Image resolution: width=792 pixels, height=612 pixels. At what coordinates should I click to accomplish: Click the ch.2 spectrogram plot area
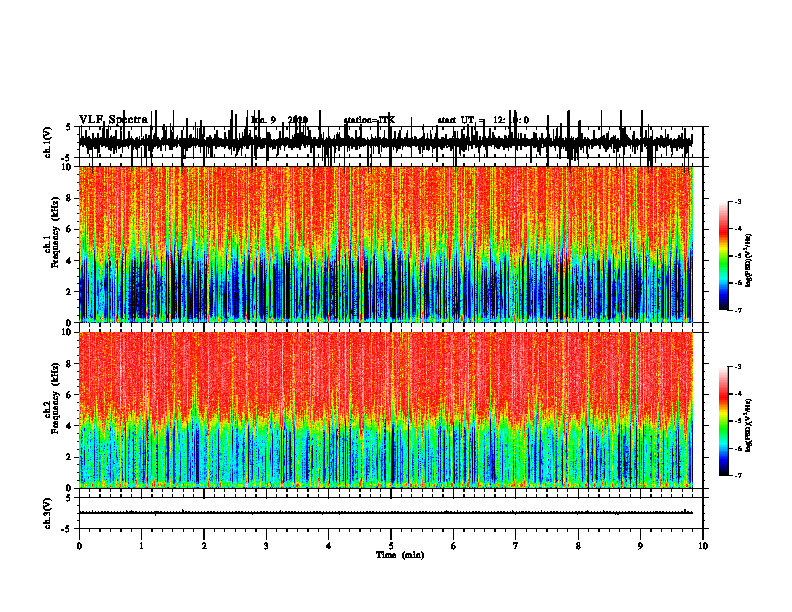[x=386, y=410]
